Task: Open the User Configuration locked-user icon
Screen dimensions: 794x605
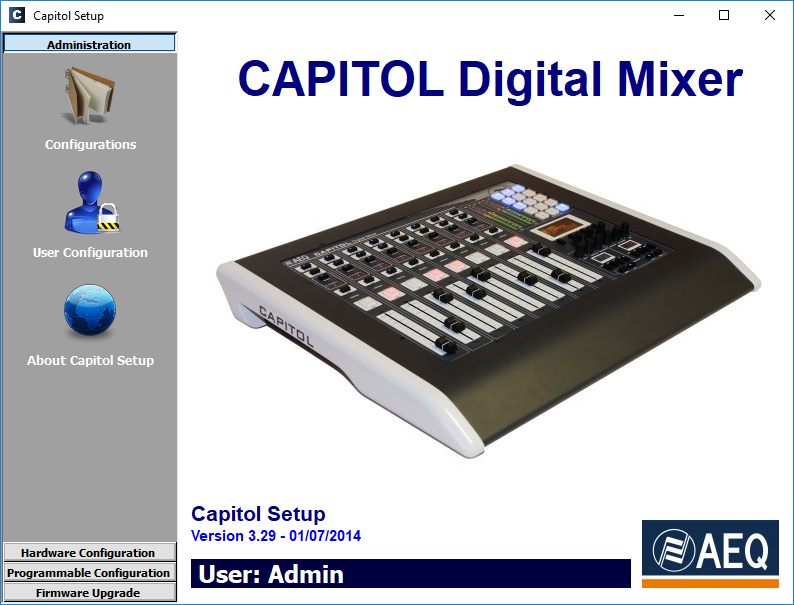Action: 92,203
